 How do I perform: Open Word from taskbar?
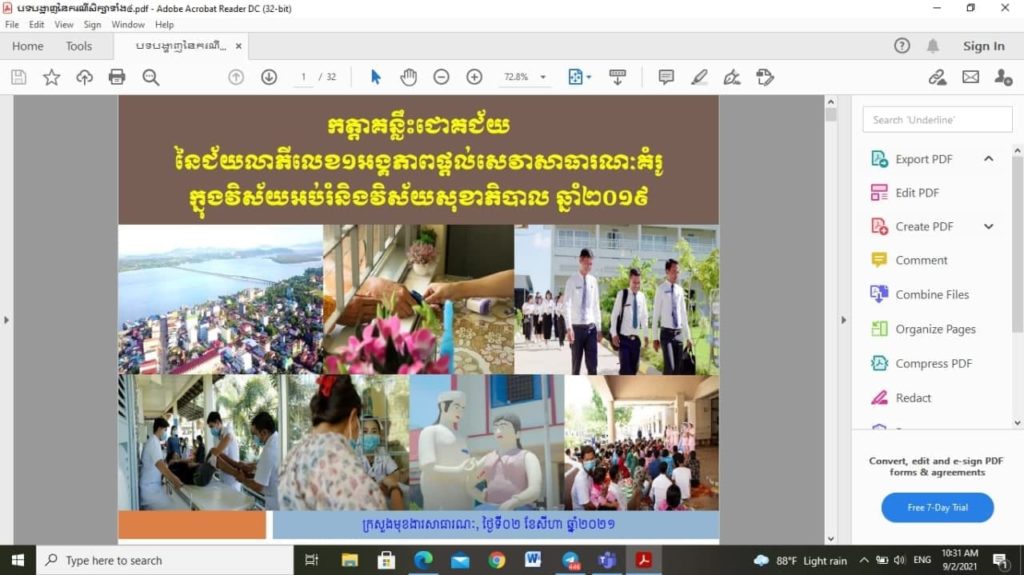point(533,560)
